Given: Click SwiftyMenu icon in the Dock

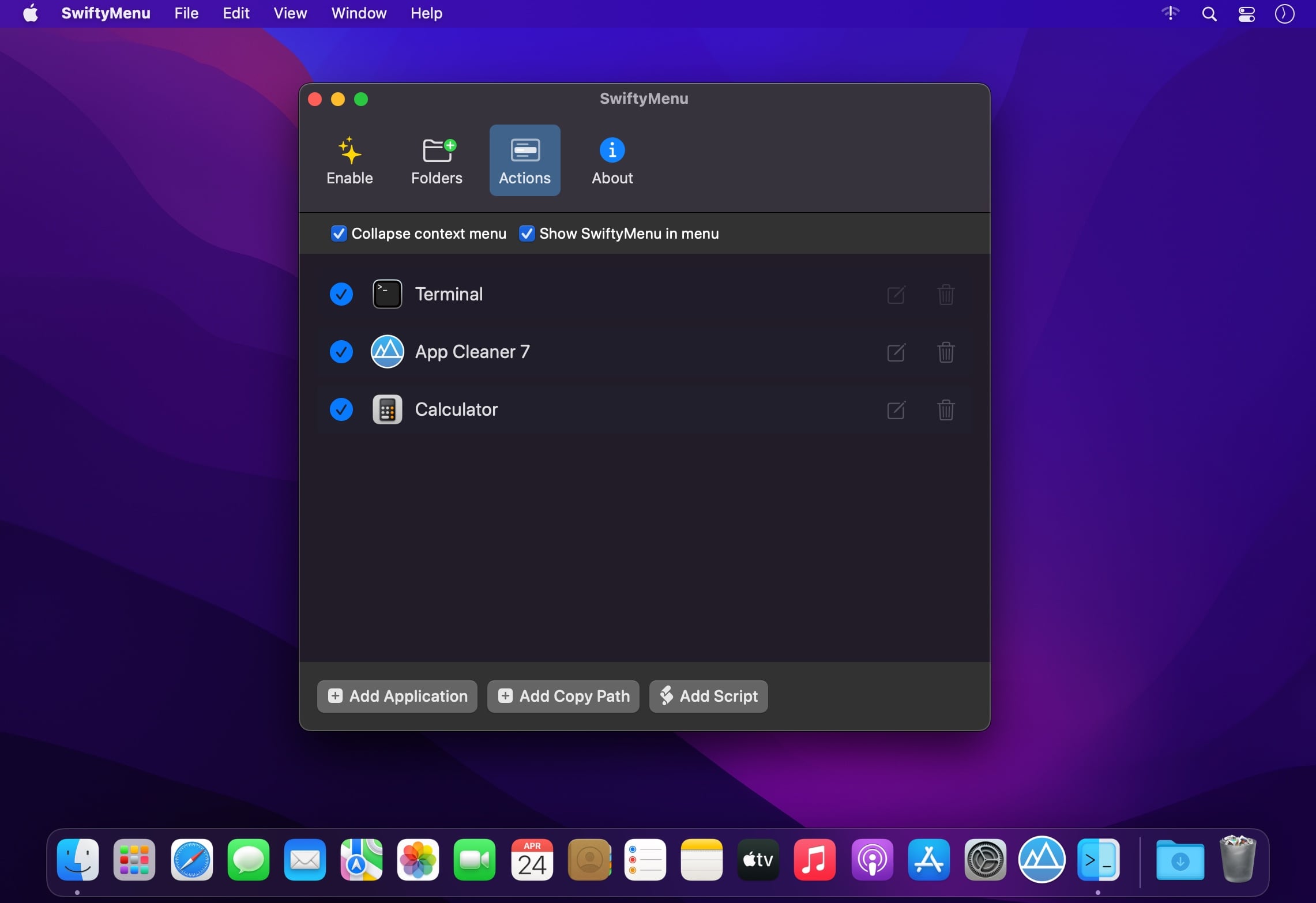Looking at the screenshot, I should 1099,860.
